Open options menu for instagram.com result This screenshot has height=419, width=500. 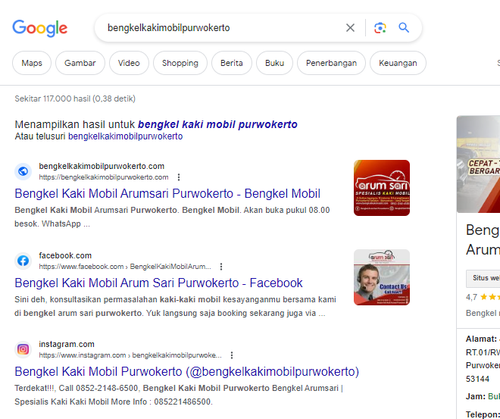[232, 355]
